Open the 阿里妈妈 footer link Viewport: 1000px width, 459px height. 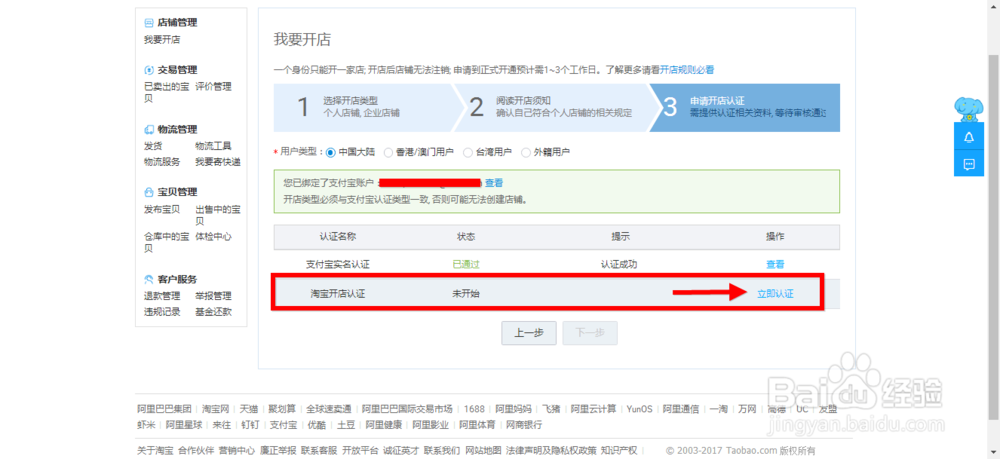[x=513, y=409]
